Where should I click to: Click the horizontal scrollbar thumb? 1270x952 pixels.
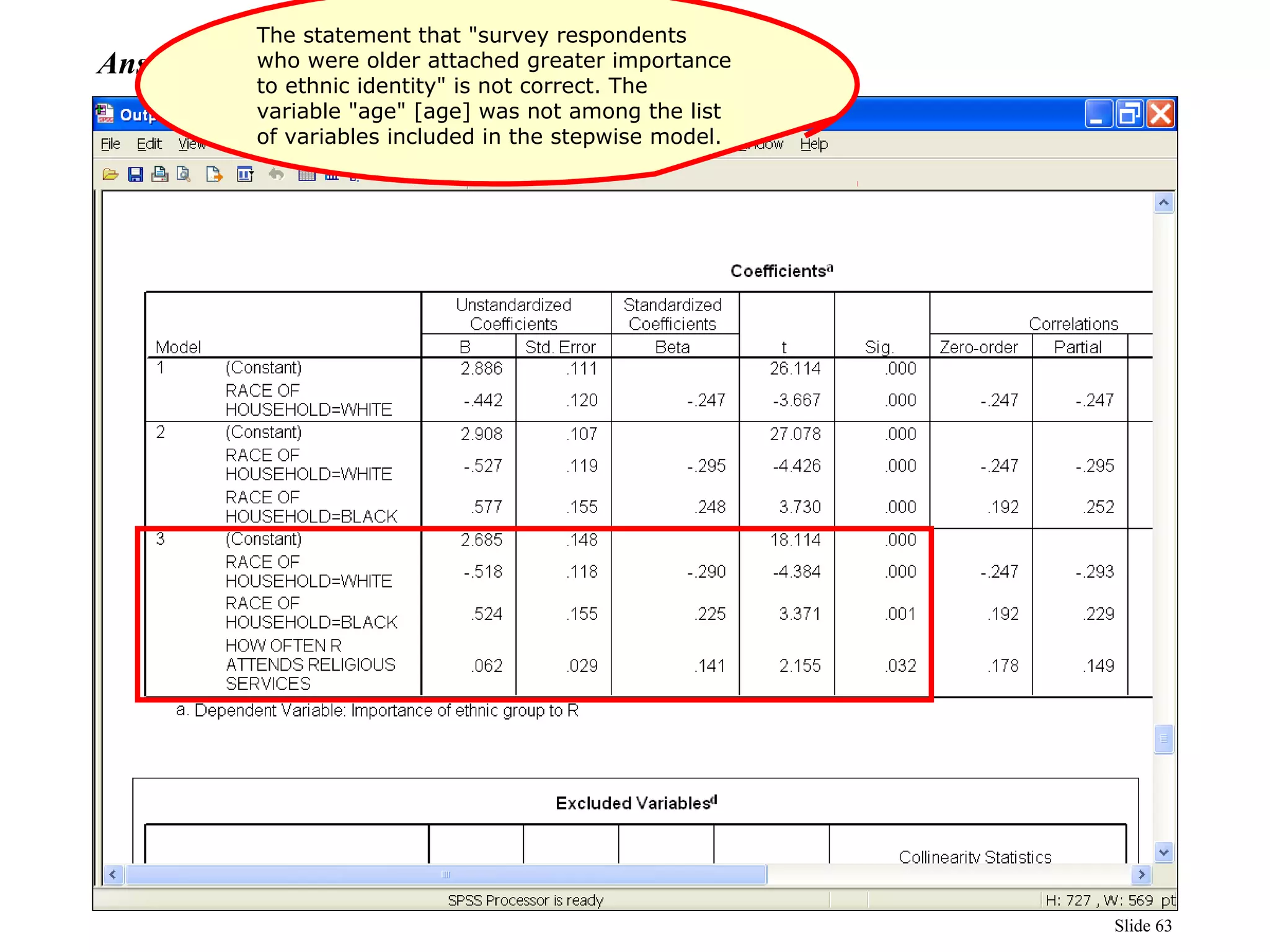446,875
